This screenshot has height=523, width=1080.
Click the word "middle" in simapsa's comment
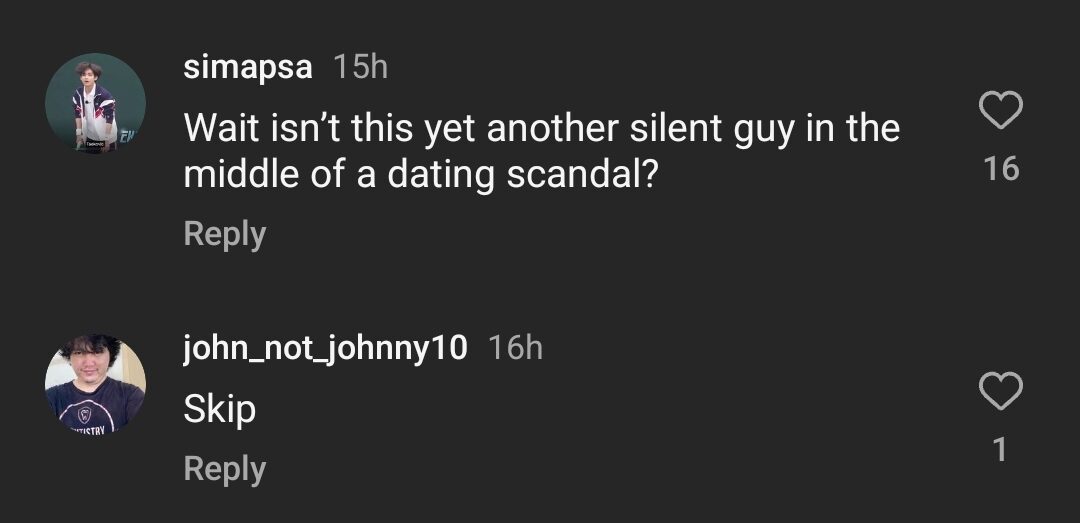point(241,175)
